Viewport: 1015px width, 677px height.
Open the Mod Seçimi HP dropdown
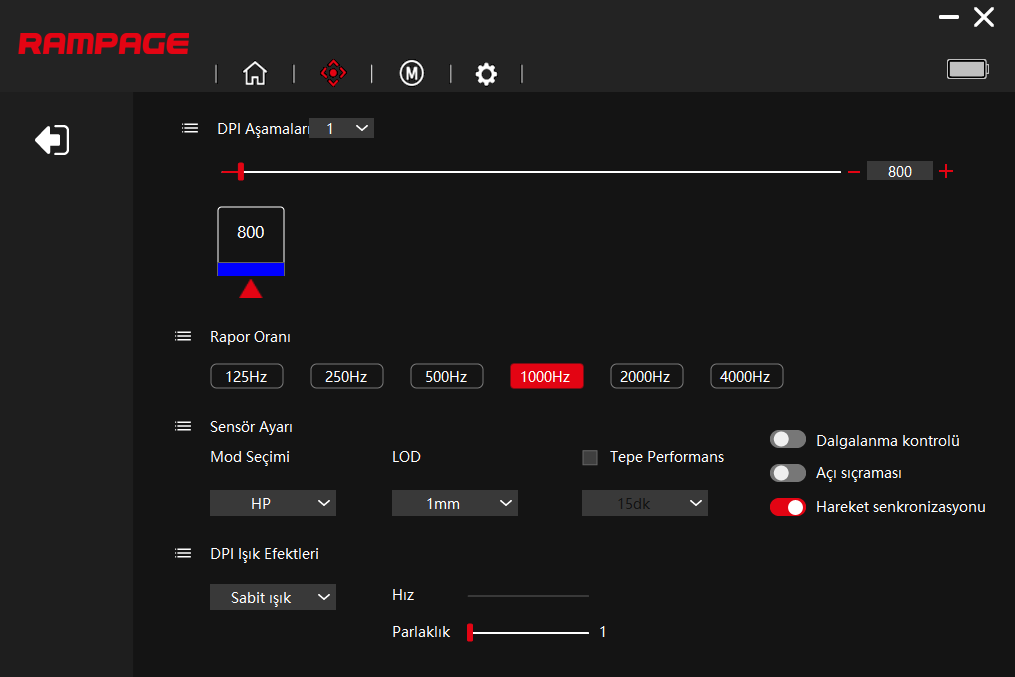point(273,503)
